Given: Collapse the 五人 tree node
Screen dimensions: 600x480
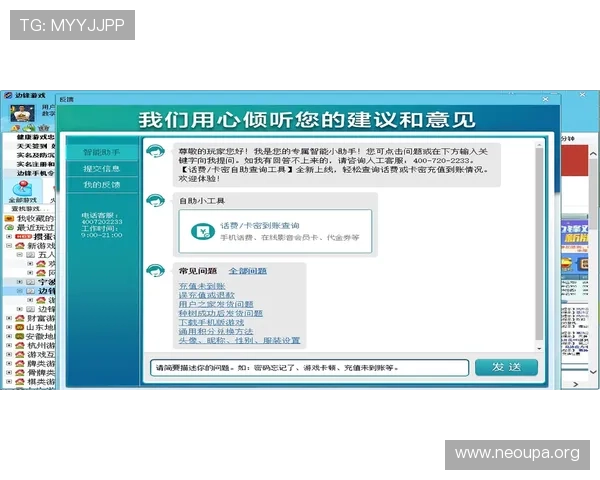Looking at the screenshot, I should (x=20, y=255).
